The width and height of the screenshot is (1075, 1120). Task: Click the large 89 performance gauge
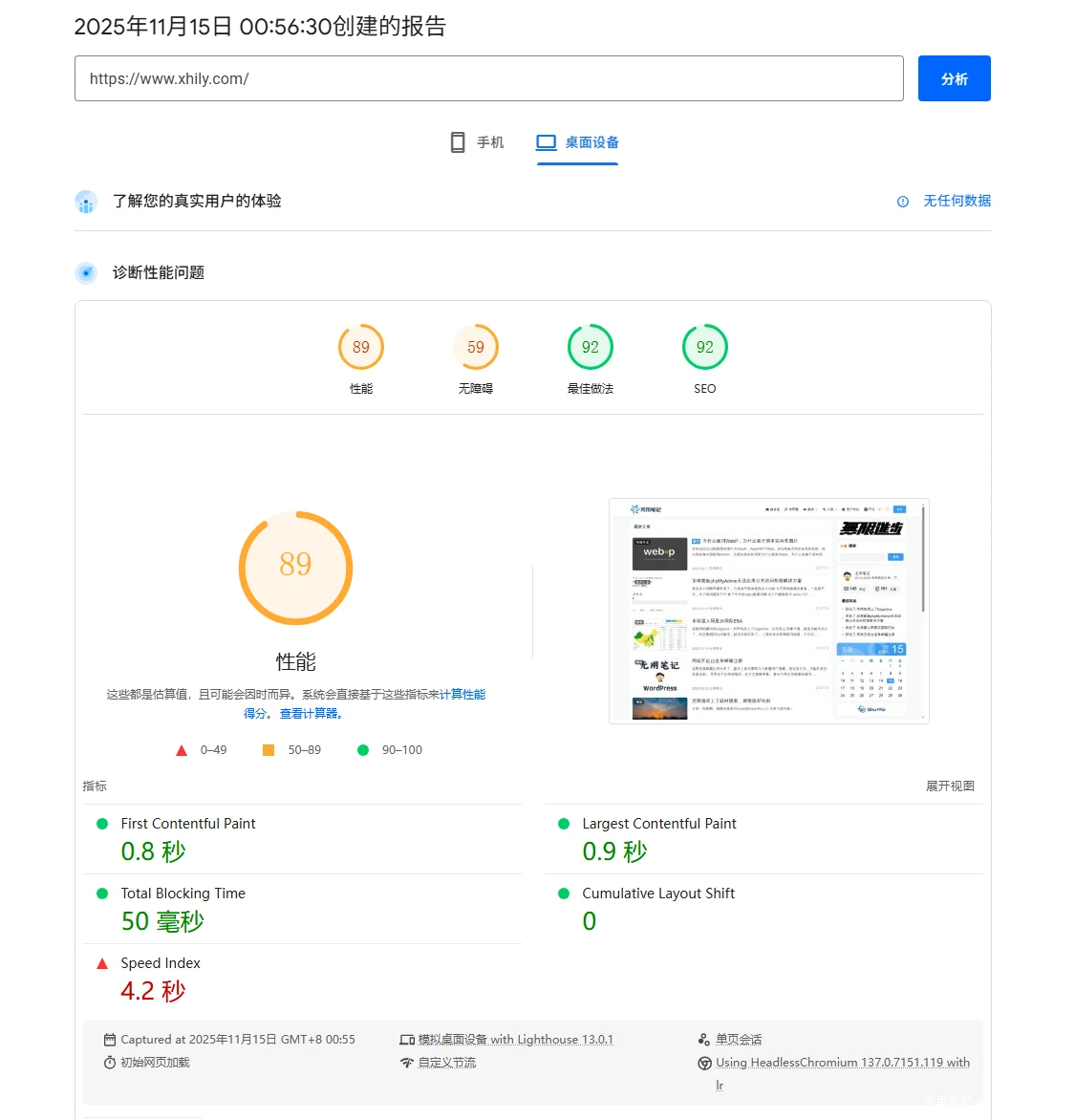(295, 568)
